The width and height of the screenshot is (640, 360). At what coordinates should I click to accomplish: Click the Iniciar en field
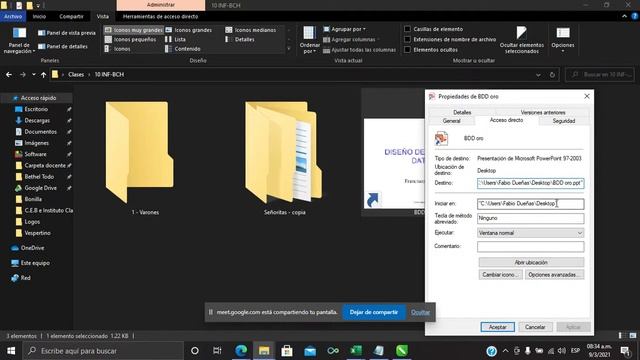(530, 204)
